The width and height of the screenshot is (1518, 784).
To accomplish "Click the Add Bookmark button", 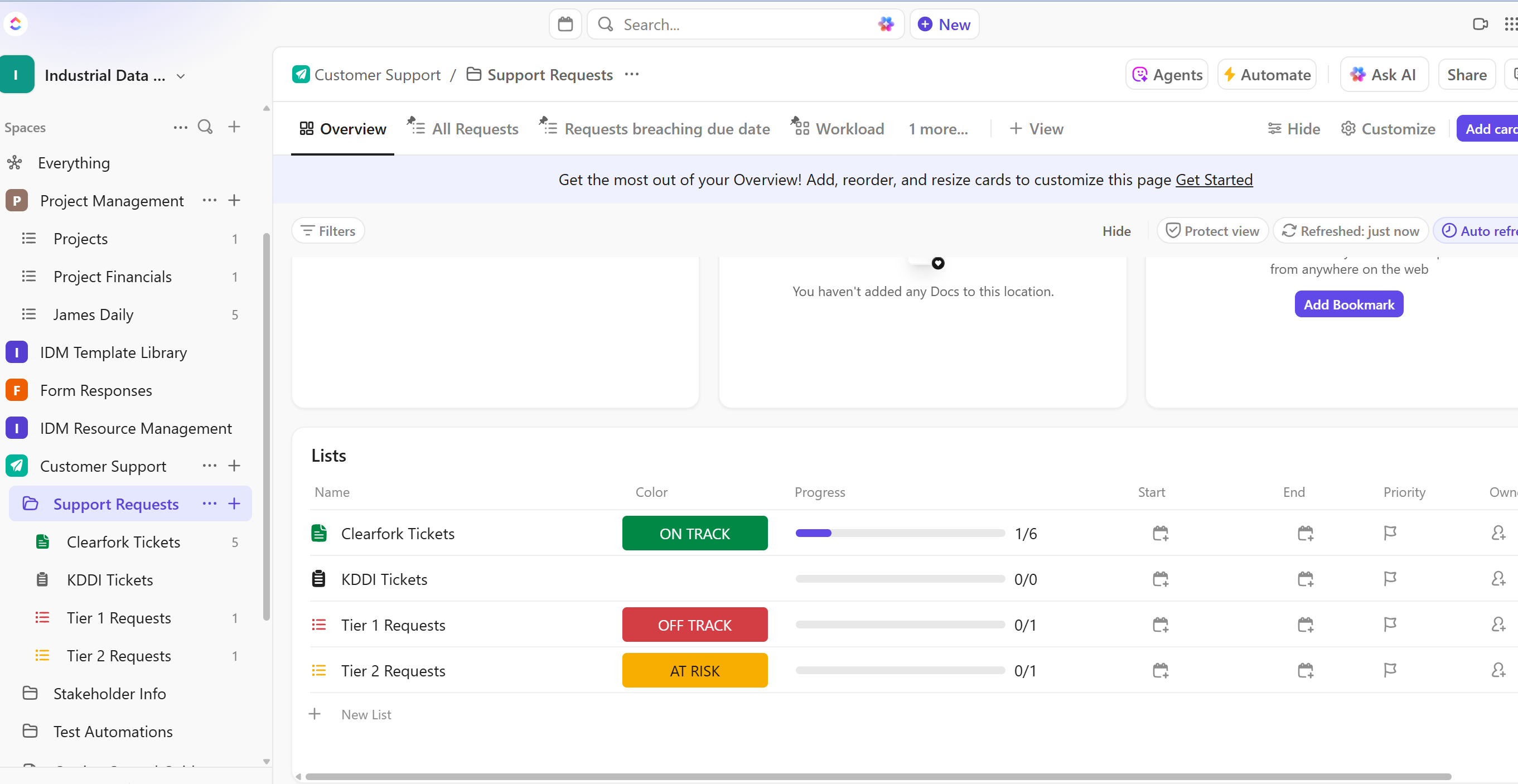I will pyautogui.click(x=1348, y=304).
